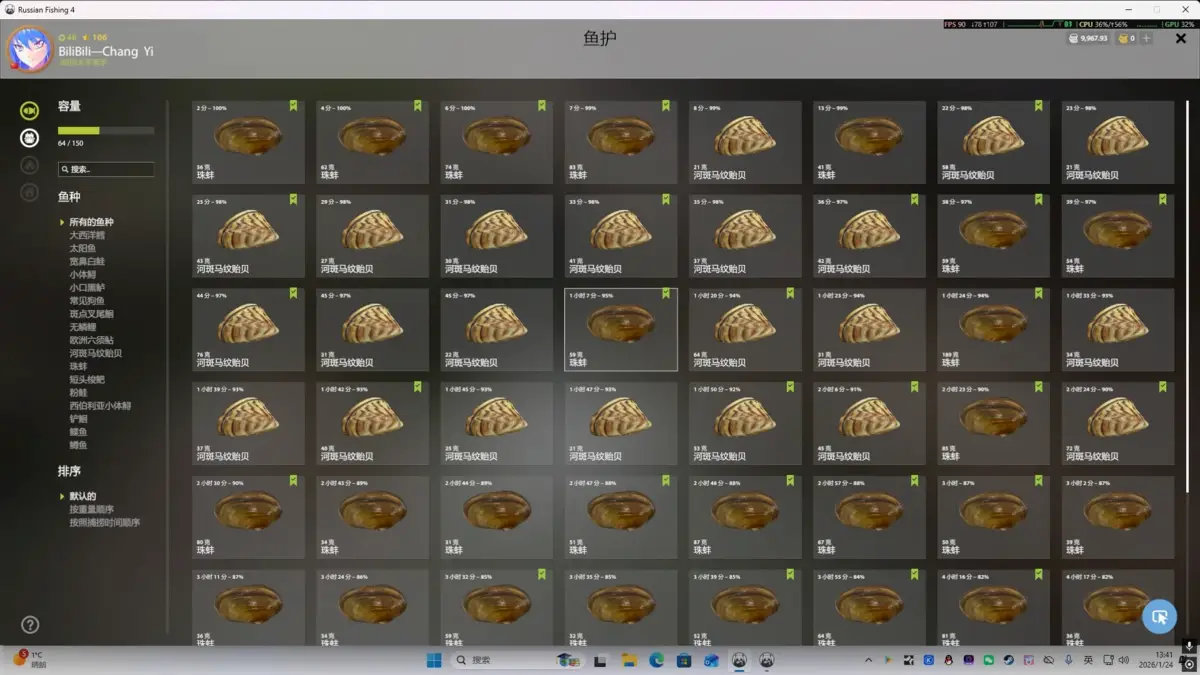Click the blue floating cursor button
1200x675 pixels.
click(1159, 616)
